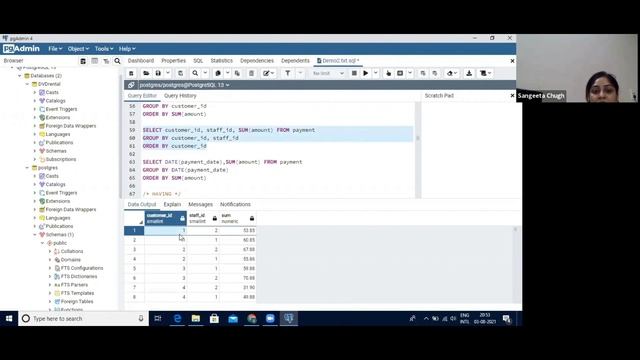Collapse the Schemas (1) node
This screenshot has height=360, width=640.
[x=35, y=235]
